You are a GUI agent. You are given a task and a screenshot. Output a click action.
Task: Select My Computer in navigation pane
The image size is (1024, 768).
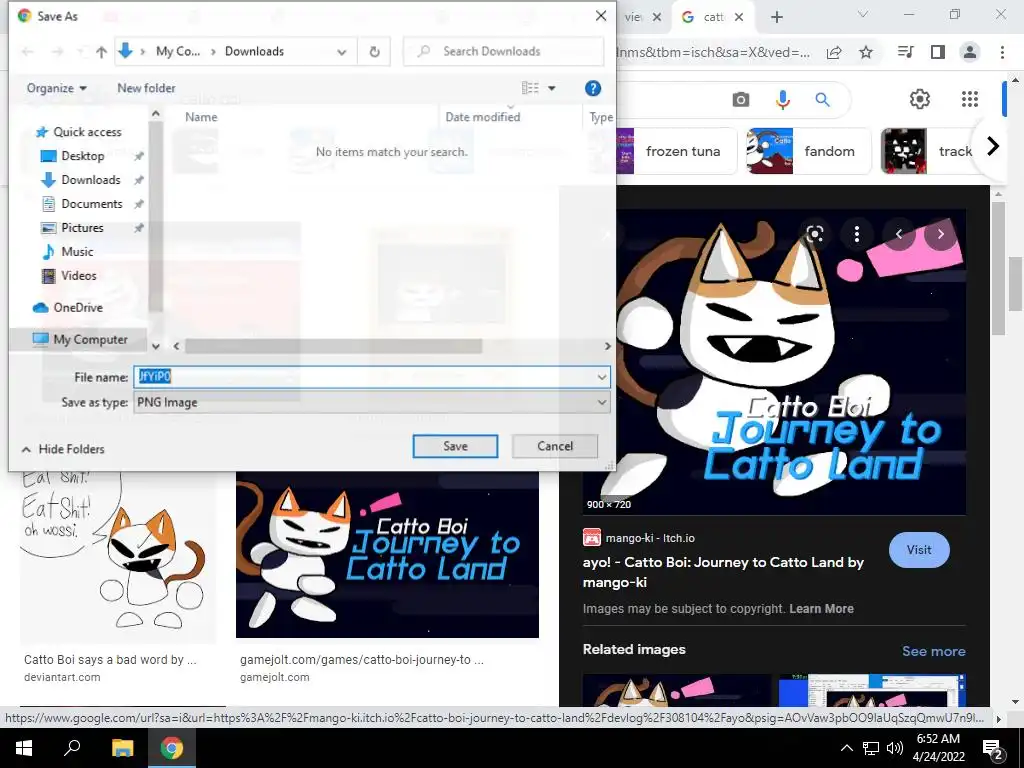[80, 340]
